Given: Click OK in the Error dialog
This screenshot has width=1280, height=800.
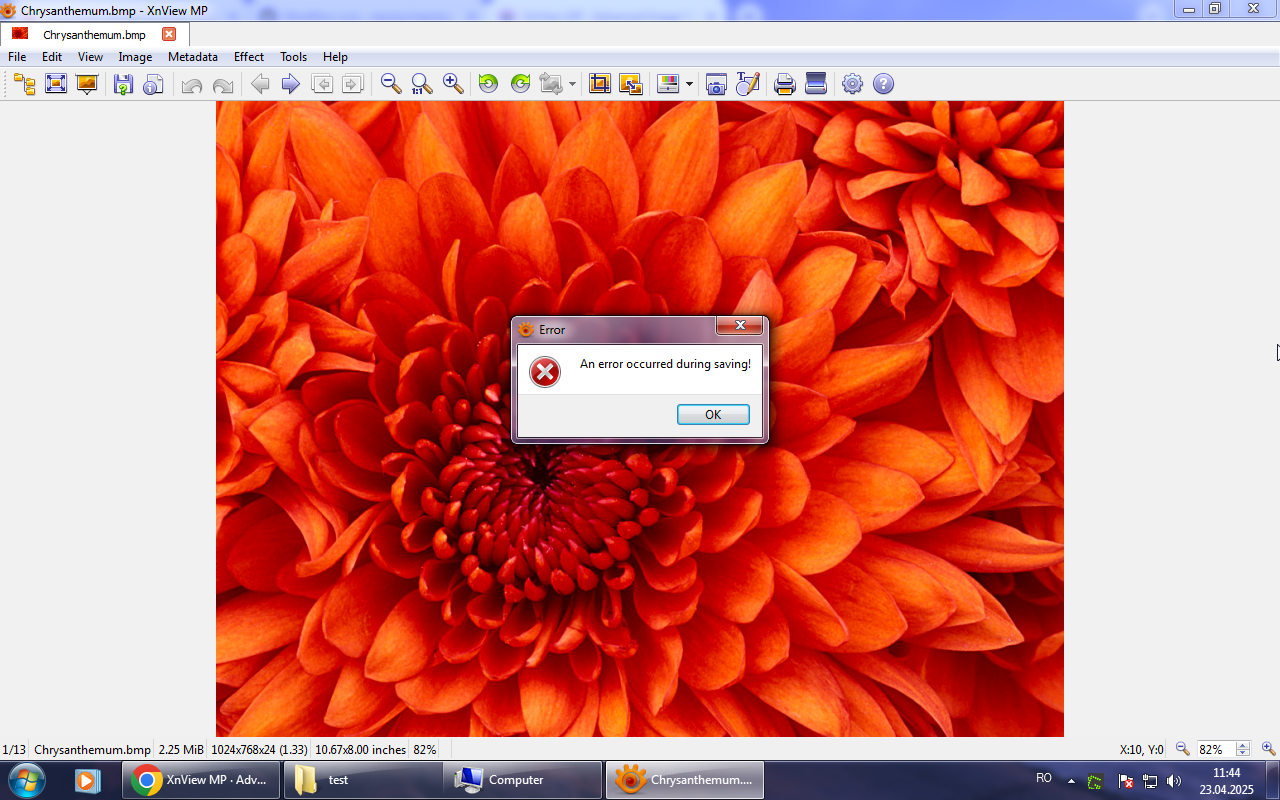Looking at the screenshot, I should (x=713, y=414).
